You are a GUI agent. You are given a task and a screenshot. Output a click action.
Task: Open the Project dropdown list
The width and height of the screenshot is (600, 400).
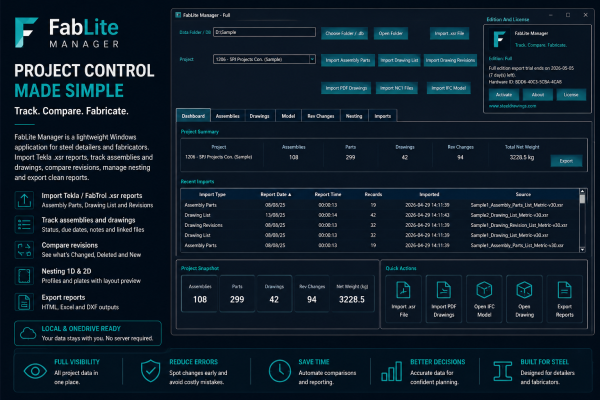click(x=312, y=59)
